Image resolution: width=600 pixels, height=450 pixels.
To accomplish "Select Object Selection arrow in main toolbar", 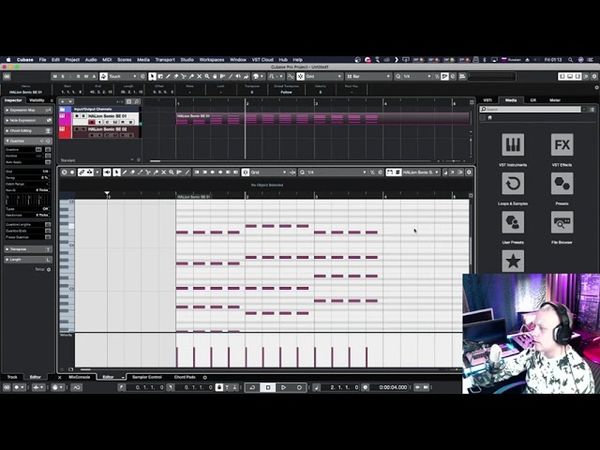I will click(x=152, y=77).
